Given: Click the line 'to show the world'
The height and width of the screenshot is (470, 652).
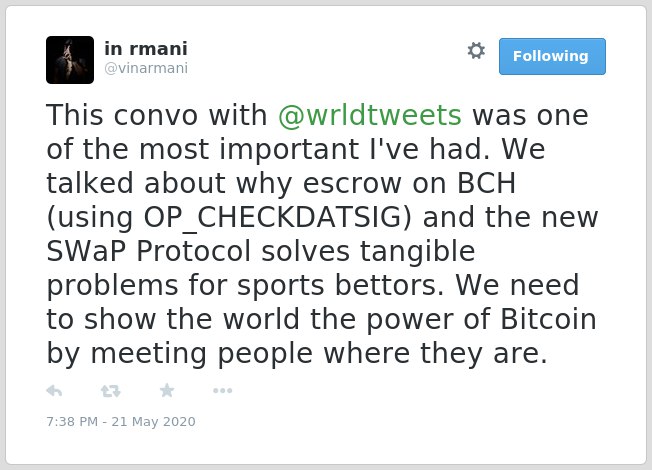Looking at the screenshot, I should tap(321, 320).
